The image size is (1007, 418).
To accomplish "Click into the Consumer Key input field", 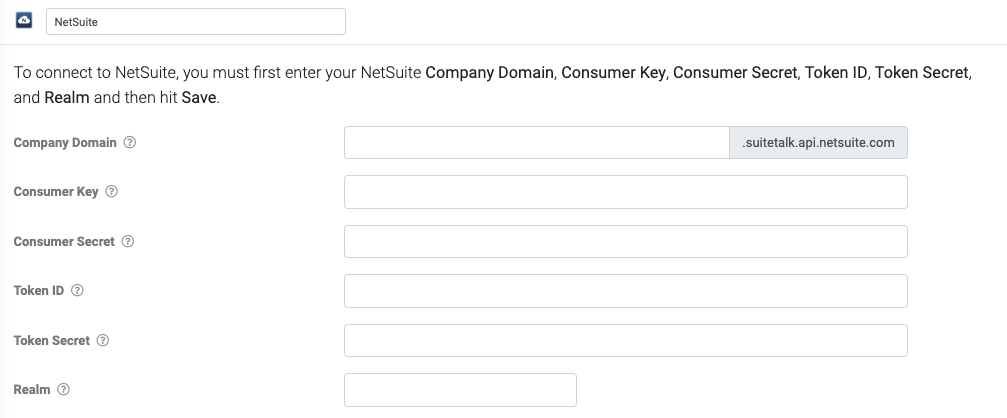I will click(625, 192).
